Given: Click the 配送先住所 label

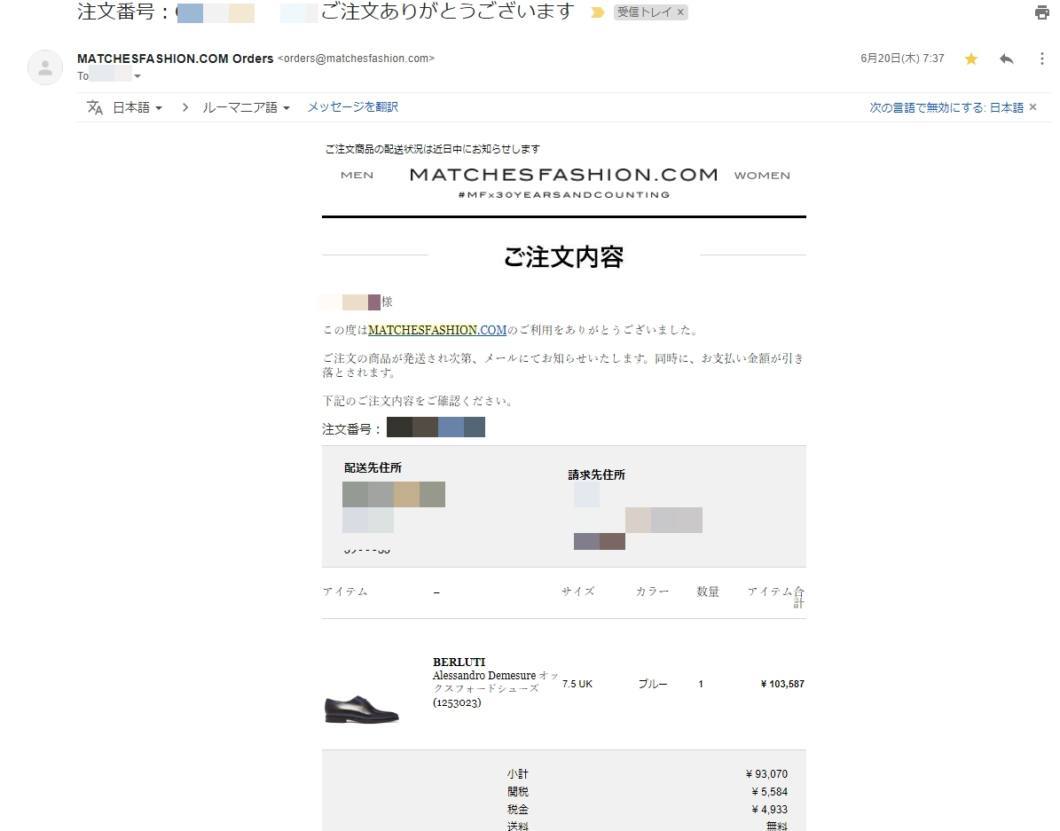Looking at the screenshot, I should pos(372,468).
